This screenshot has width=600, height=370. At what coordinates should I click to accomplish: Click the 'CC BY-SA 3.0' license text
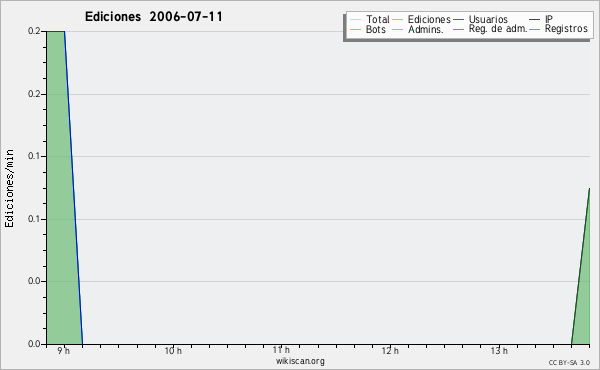(x=569, y=363)
